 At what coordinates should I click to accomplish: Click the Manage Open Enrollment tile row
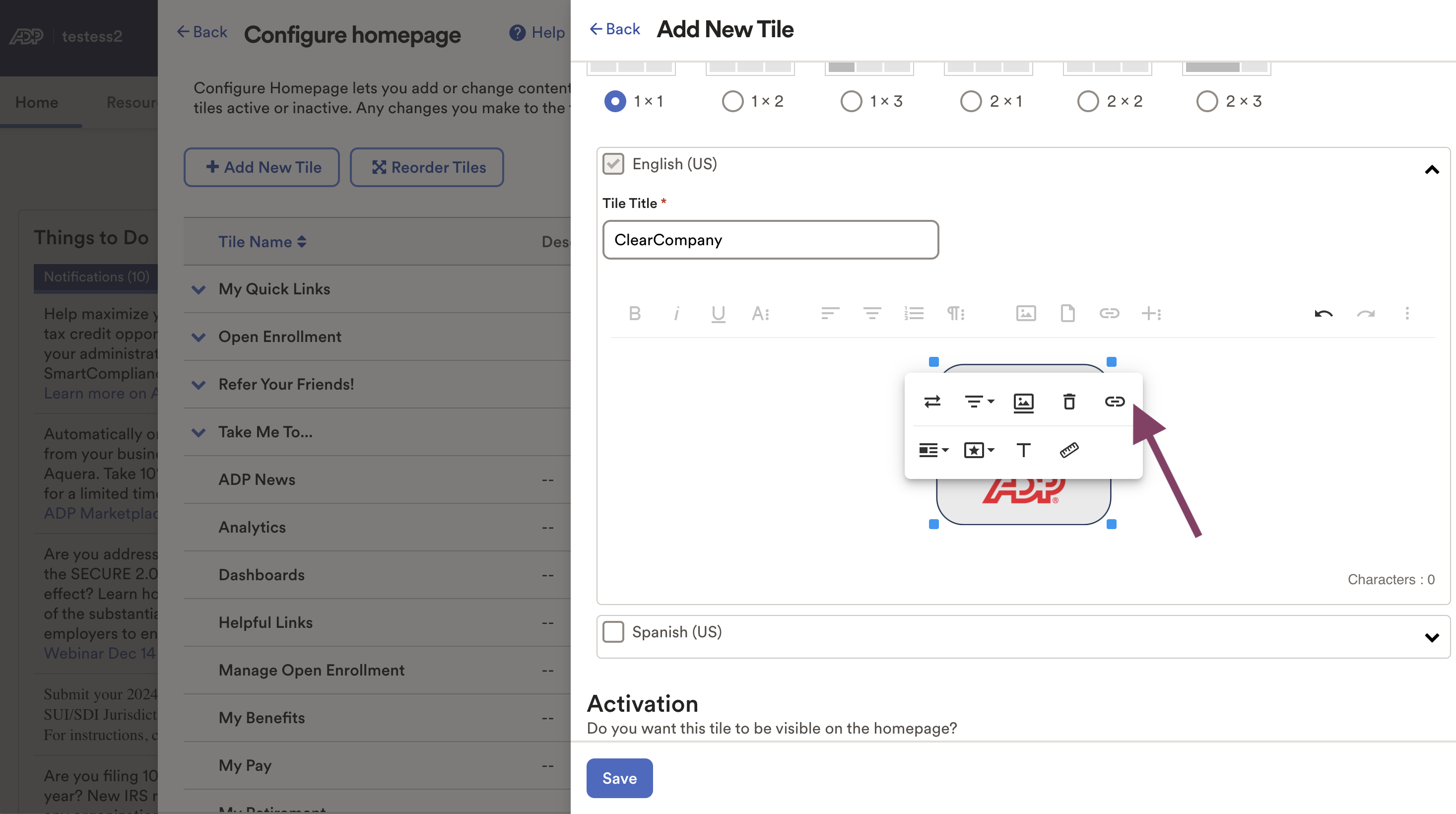(x=377, y=671)
